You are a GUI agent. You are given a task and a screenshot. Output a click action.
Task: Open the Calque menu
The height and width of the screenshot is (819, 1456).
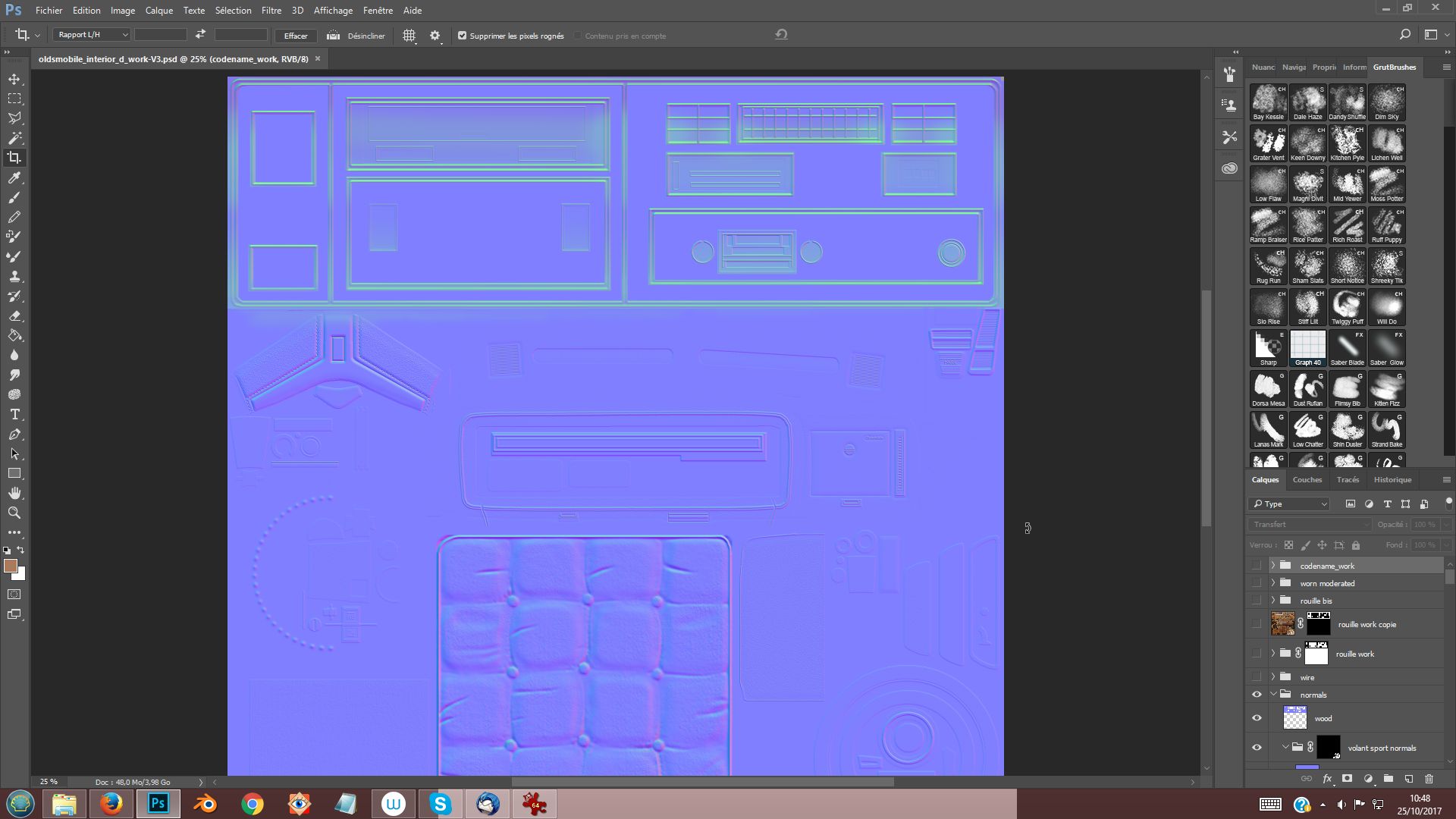click(x=159, y=10)
